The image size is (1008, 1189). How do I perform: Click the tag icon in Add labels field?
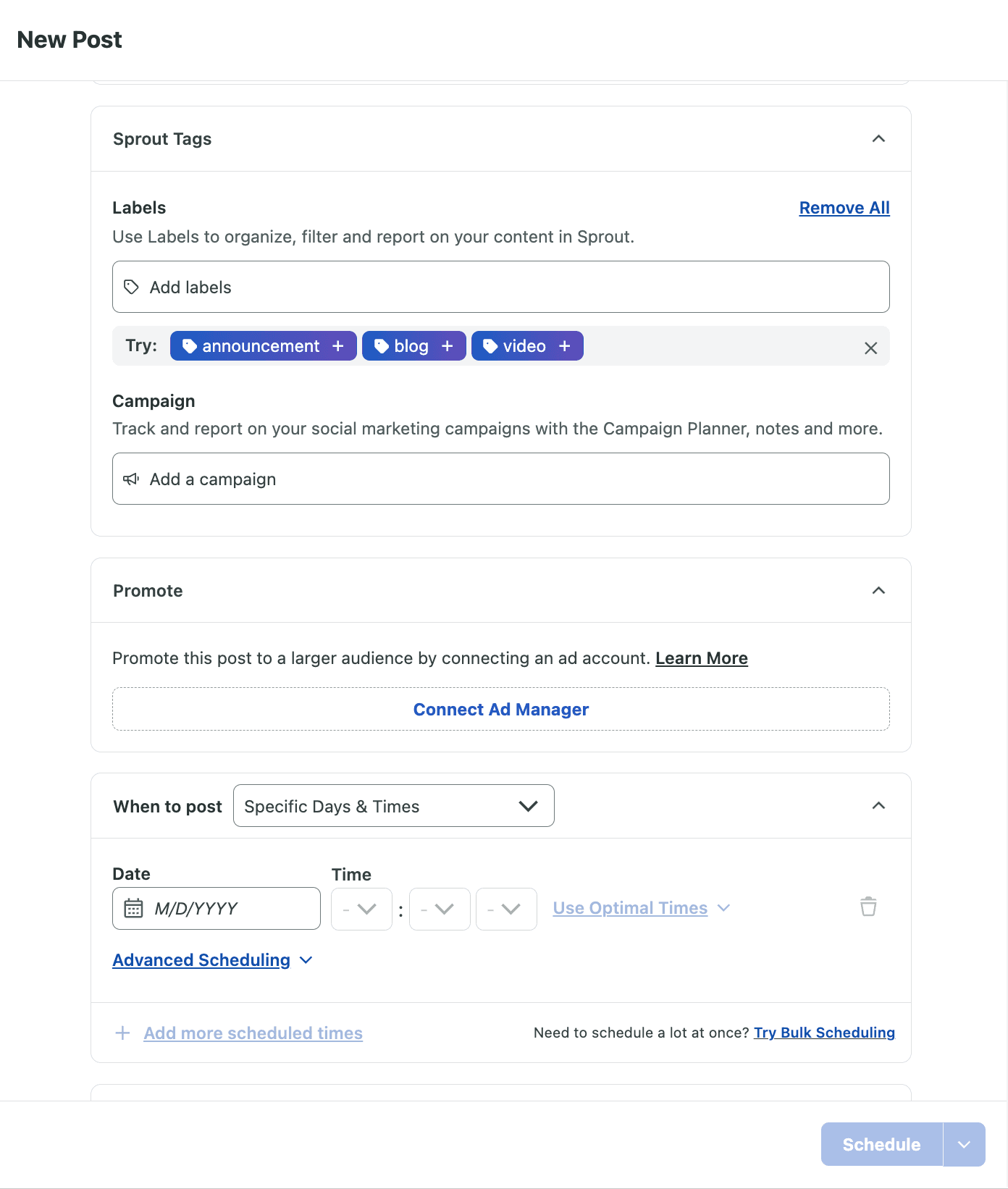(x=131, y=287)
